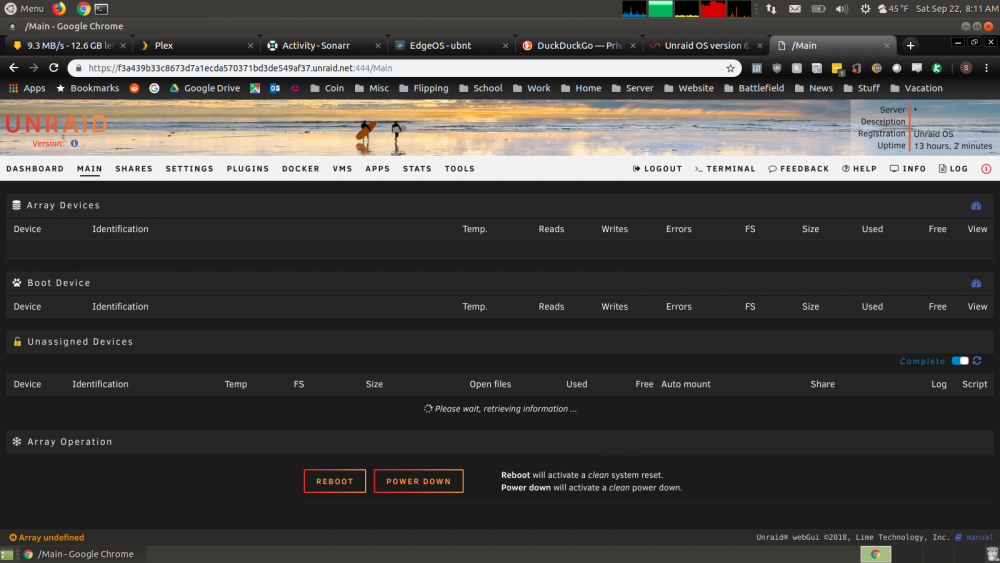Viewport: 1000px width, 563px height.
Task: Open the Google bookmark icon
Action: click(154, 88)
